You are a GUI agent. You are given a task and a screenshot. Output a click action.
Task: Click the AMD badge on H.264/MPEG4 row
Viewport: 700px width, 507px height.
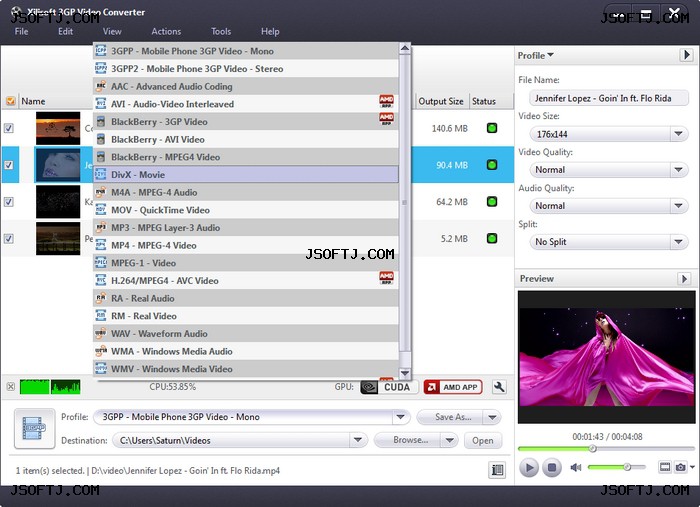[x=386, y=278]
